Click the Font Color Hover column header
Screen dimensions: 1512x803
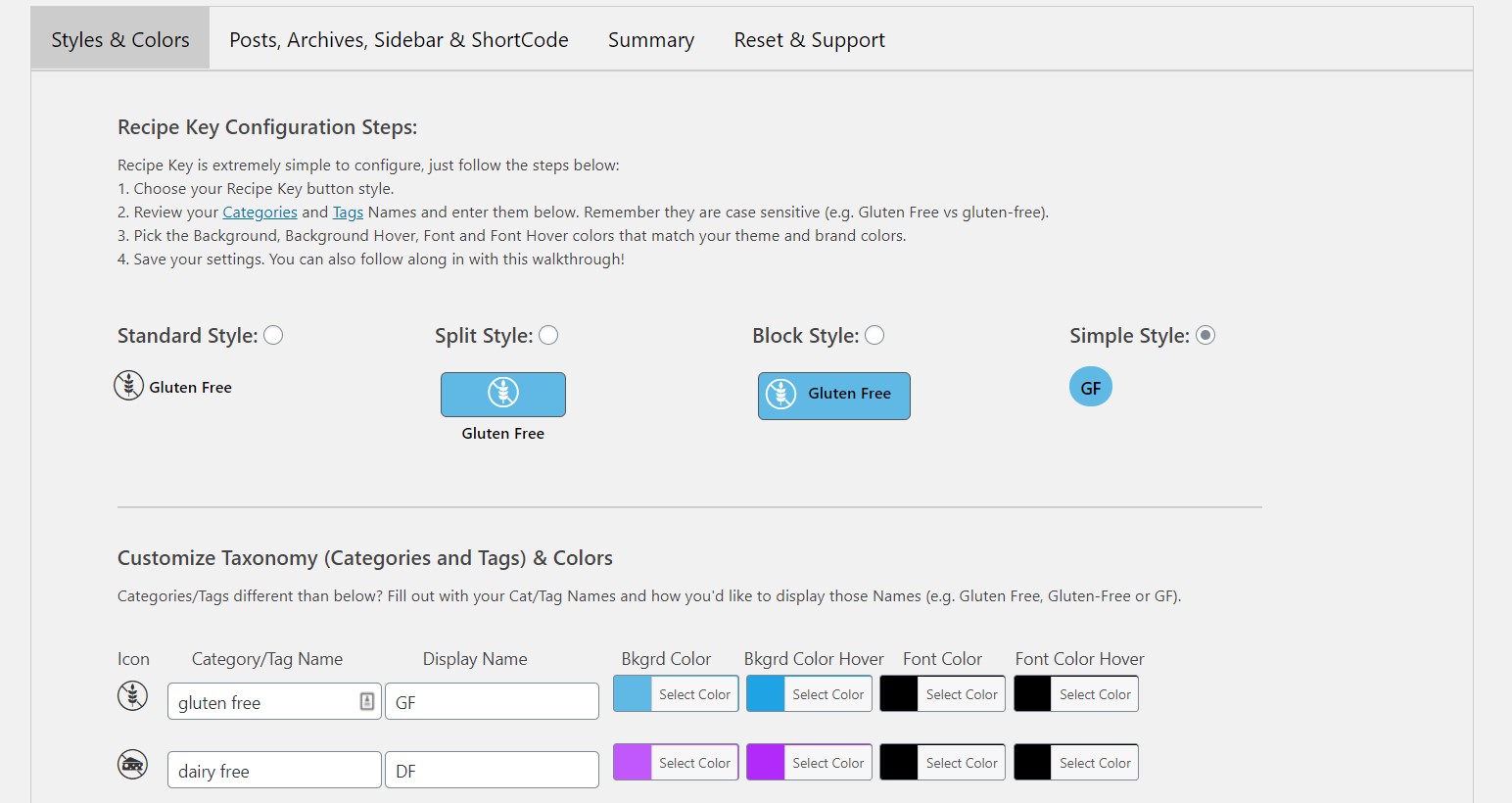click(1079, 659)
